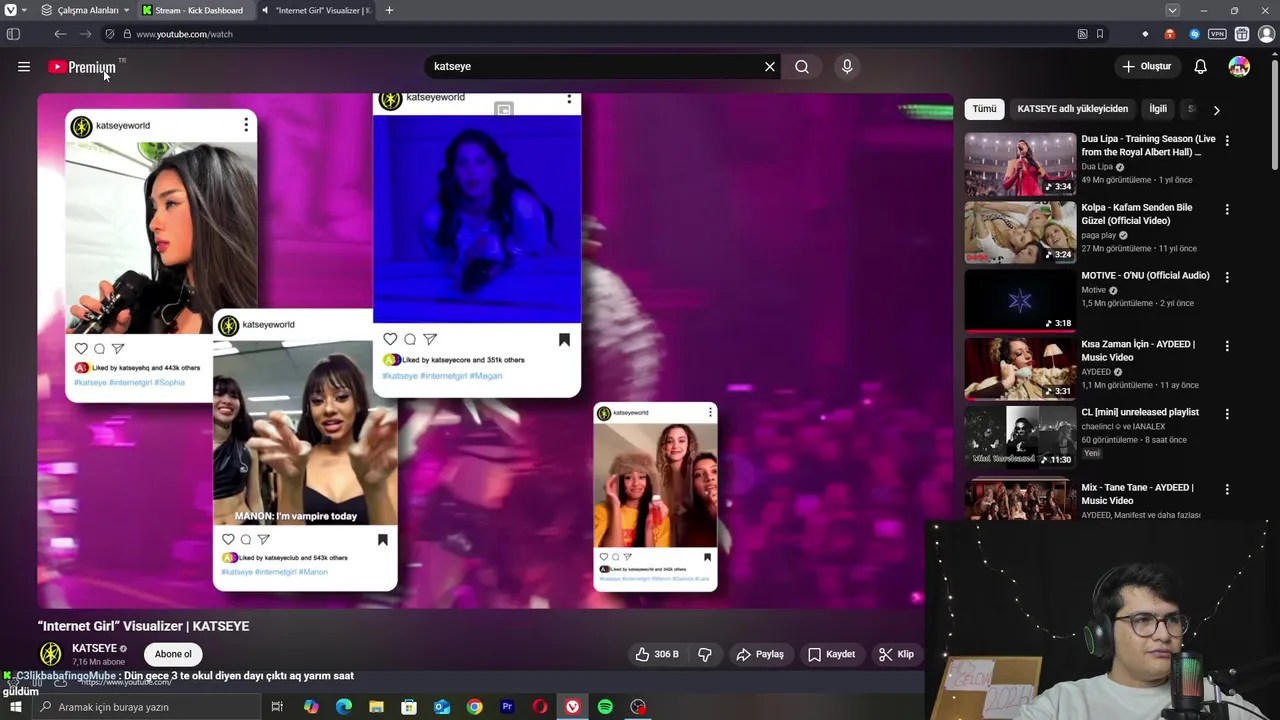Launch Microsoft Edge from taskbar
Image resolution: width=1280 pixels, height=720 pixels.
pyautogui.click(x=344, y=707)
